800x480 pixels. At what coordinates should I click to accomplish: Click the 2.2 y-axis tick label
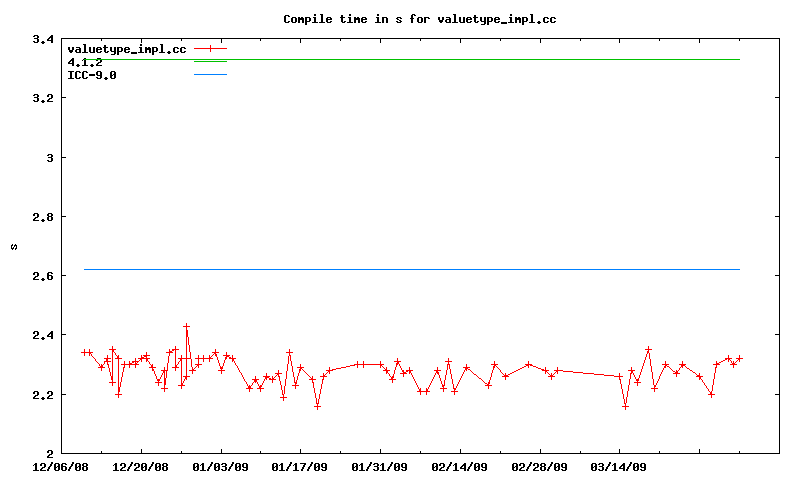[x=43, y=394]
